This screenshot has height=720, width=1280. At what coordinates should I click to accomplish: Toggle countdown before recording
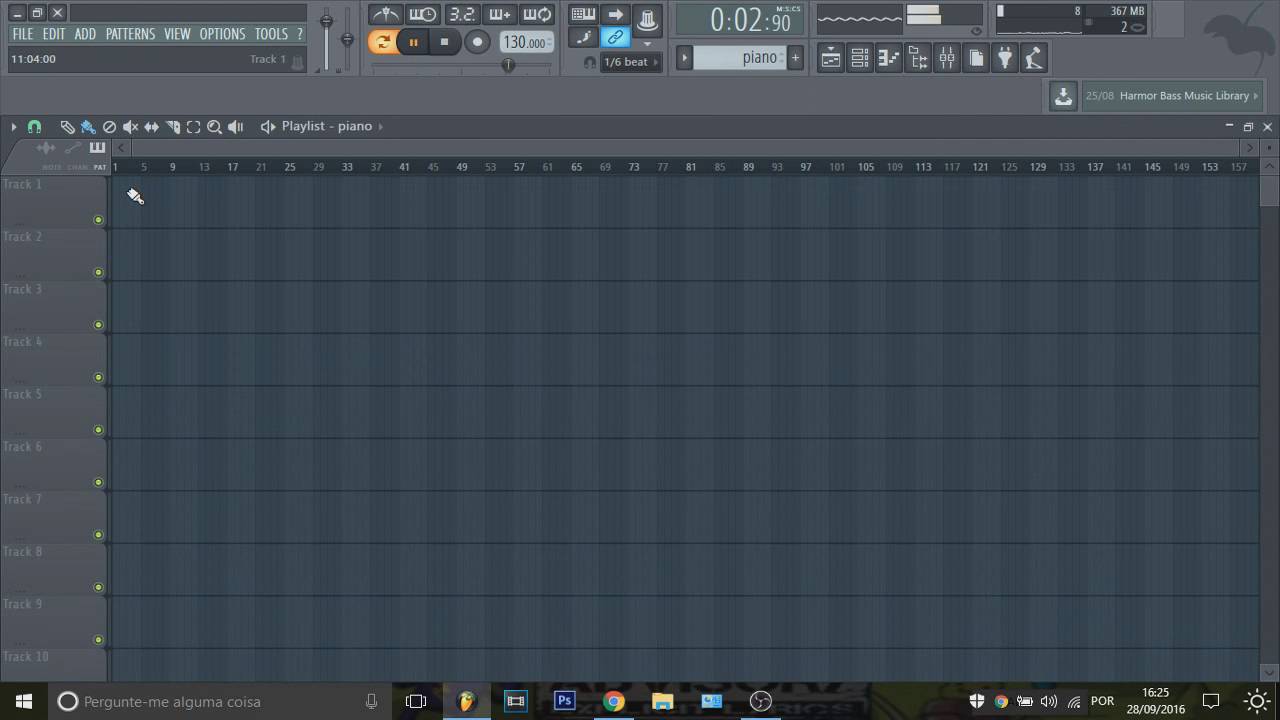tap(461, 14)
